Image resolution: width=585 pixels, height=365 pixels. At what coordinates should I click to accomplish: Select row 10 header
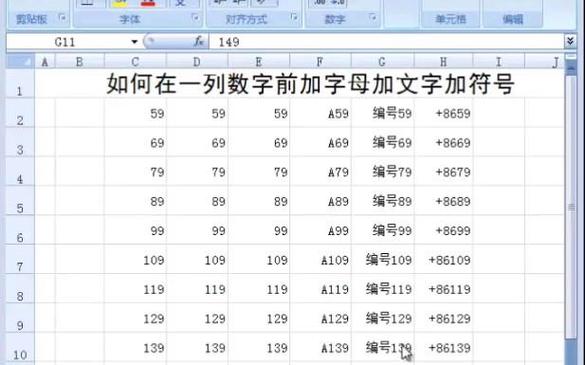20,348
